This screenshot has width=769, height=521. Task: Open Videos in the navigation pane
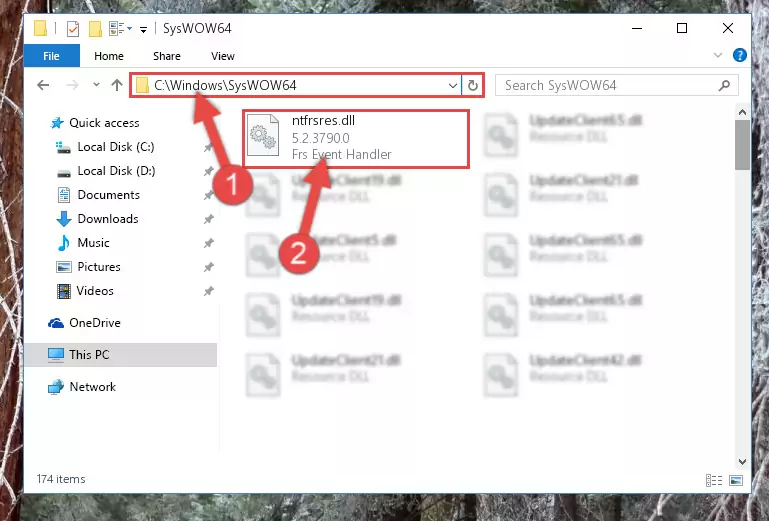pyautogui.click(x=95, y=291)
